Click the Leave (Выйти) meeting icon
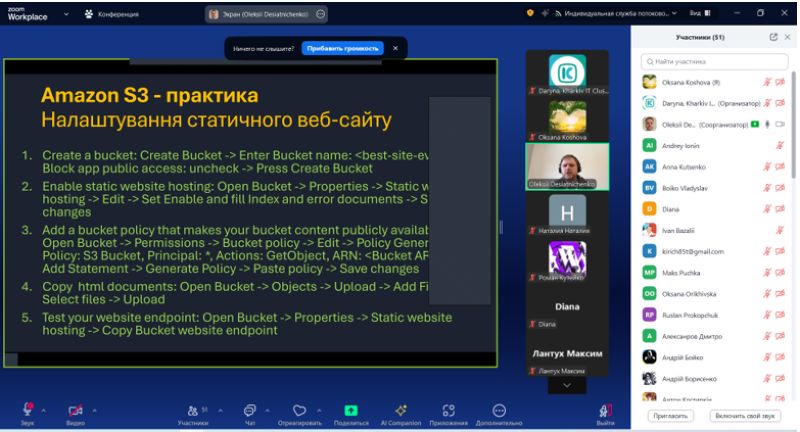 click(x=605, y=411)
